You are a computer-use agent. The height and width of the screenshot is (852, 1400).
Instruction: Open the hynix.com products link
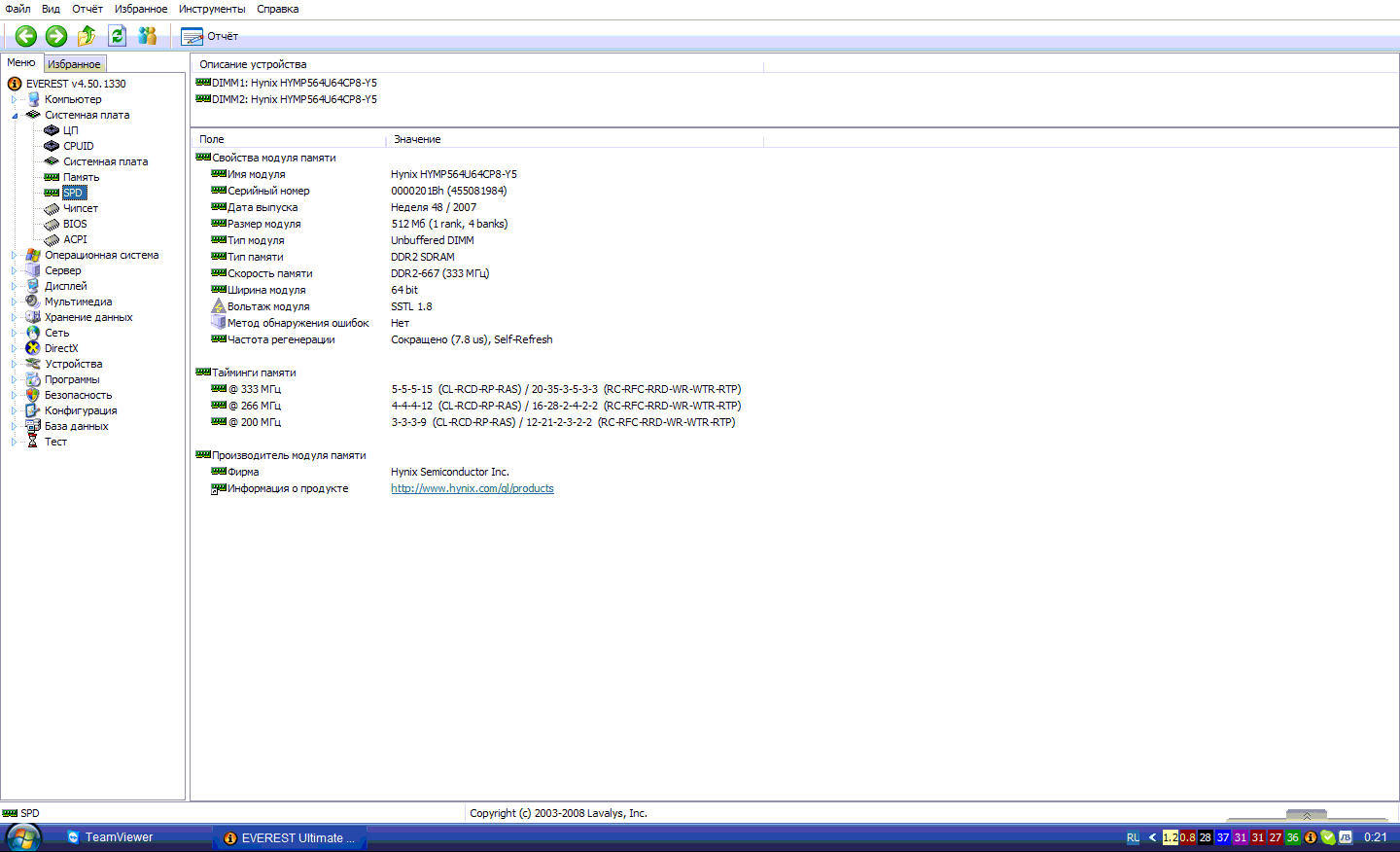tap(472, 488)
